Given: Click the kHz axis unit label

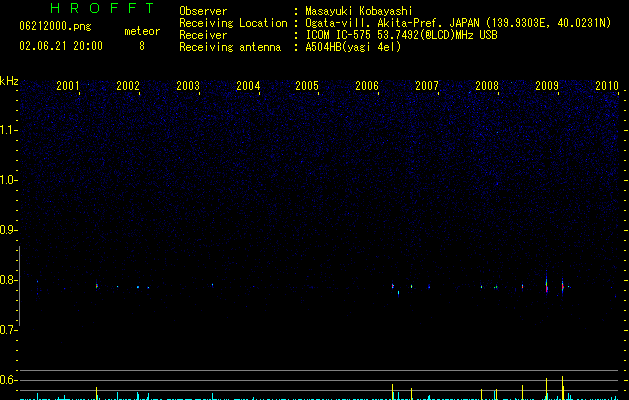Looking at the screenshot, I should tap(9, 81).
